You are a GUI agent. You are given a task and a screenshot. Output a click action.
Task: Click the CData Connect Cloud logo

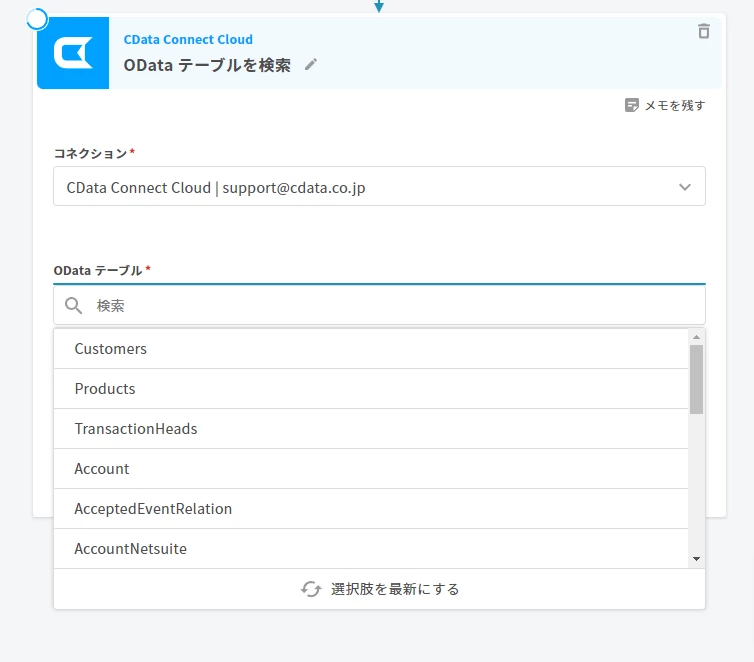coord(73,53)
